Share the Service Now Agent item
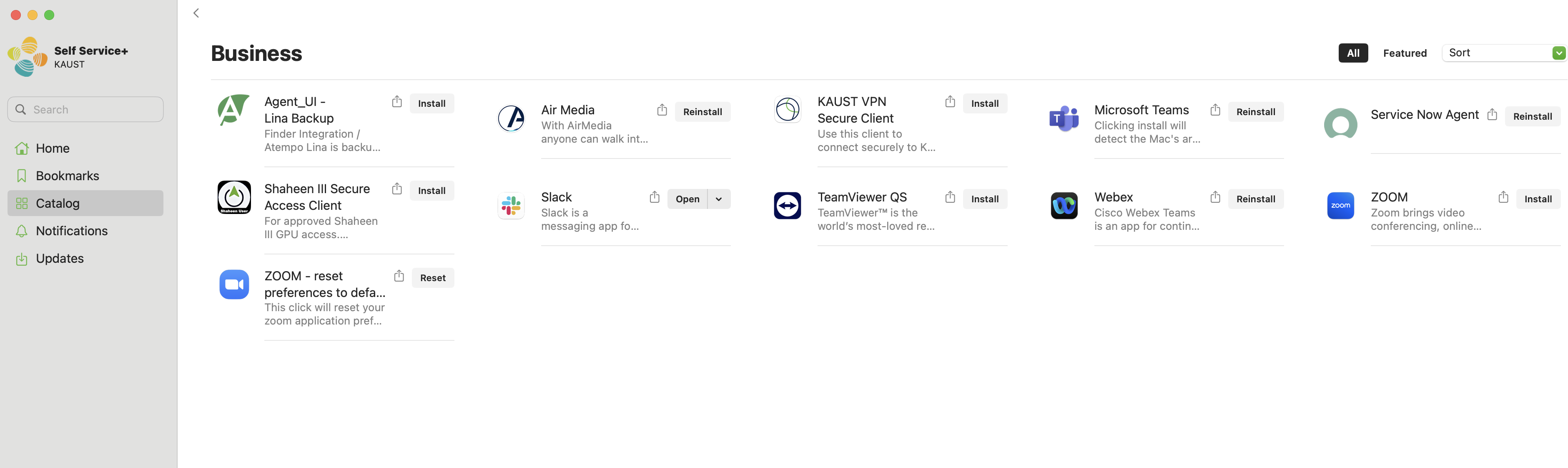The image size is (1568, 468). pyautogui.click(x=1492, y=115)
